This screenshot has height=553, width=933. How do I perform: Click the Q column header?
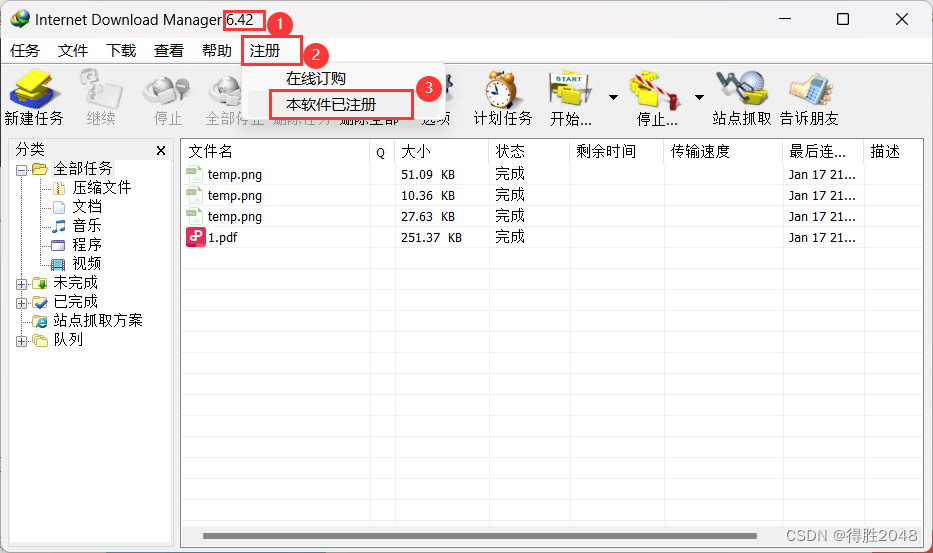[x=382, y=151]
